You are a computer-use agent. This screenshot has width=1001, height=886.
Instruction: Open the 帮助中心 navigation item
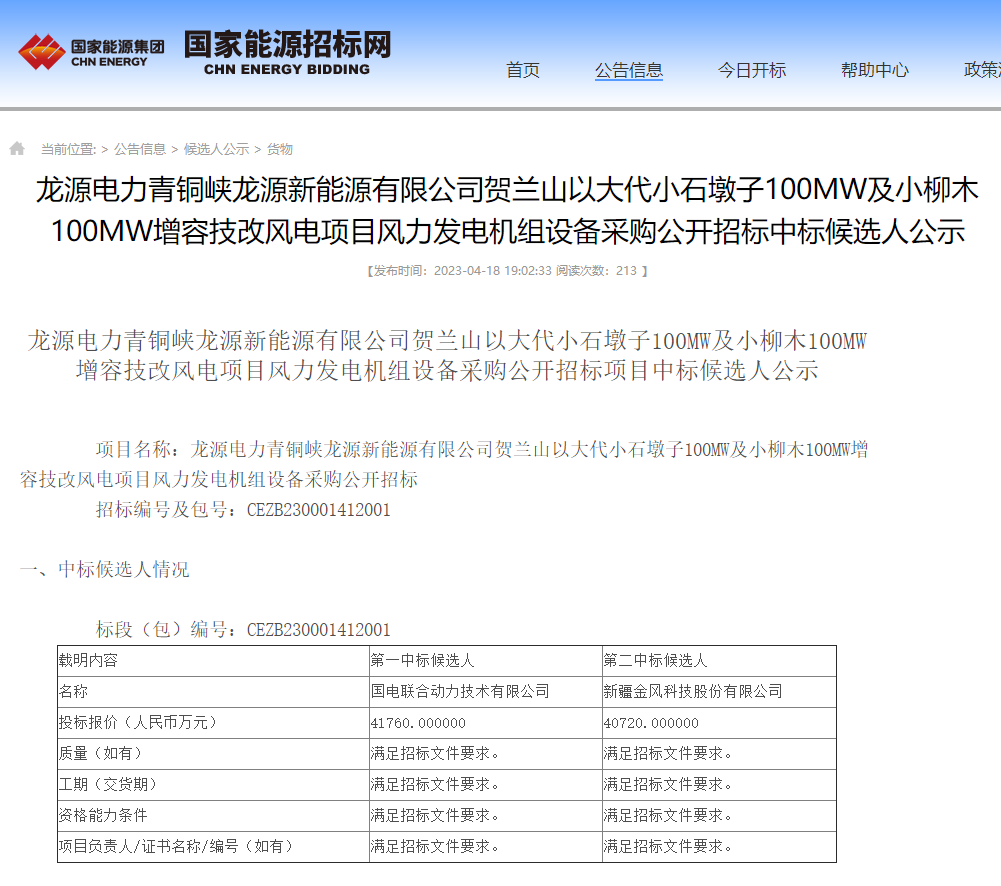(x=875, y=70)
